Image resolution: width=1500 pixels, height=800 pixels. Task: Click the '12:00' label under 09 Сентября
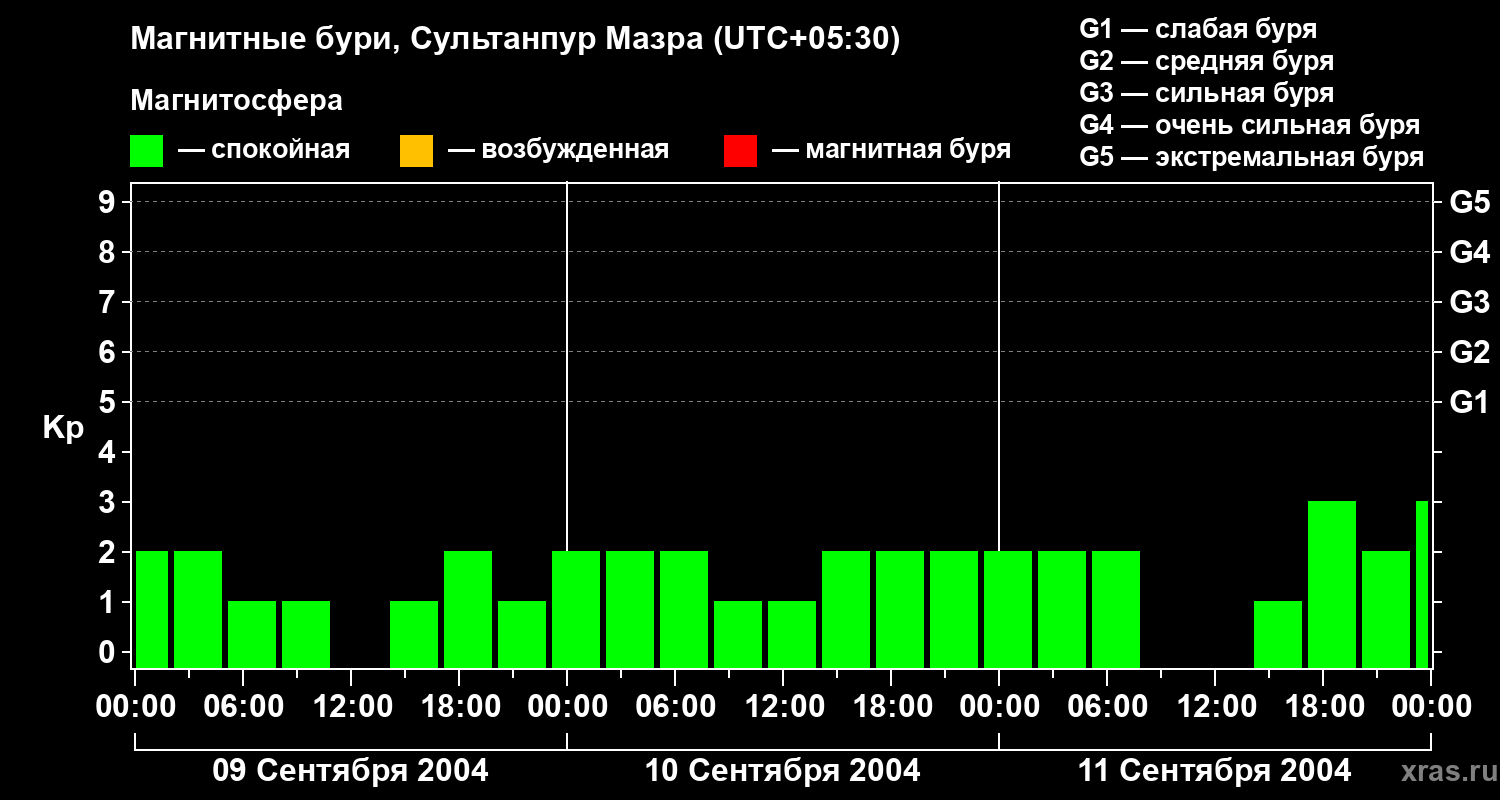(351, 707)
